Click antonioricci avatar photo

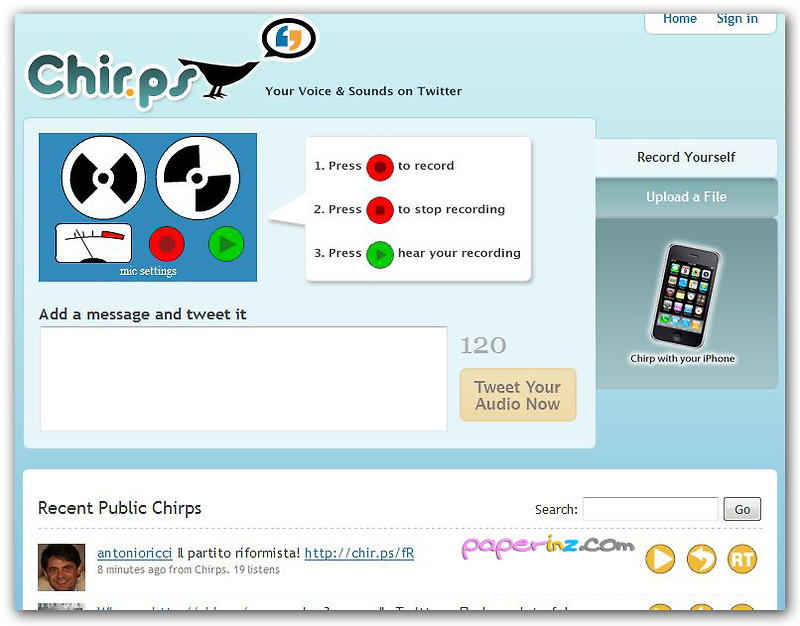[62, 567]
